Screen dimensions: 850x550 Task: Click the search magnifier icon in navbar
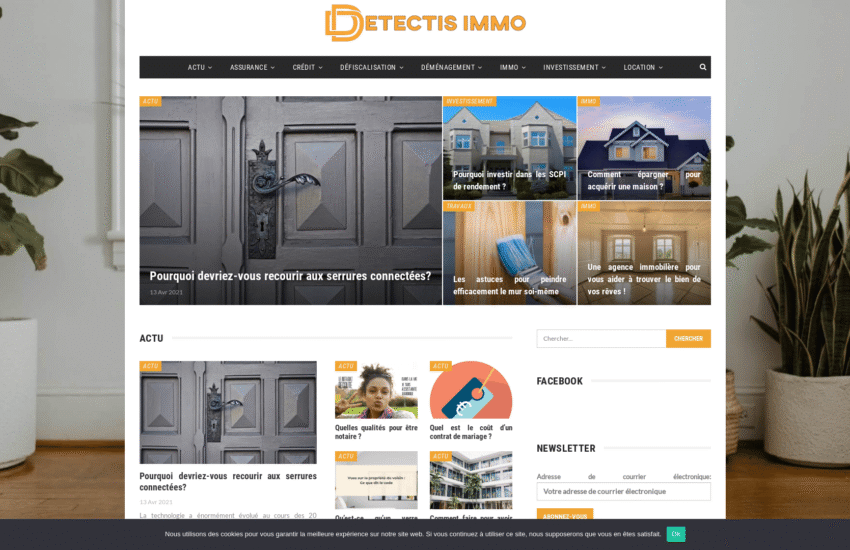[702, 67]
